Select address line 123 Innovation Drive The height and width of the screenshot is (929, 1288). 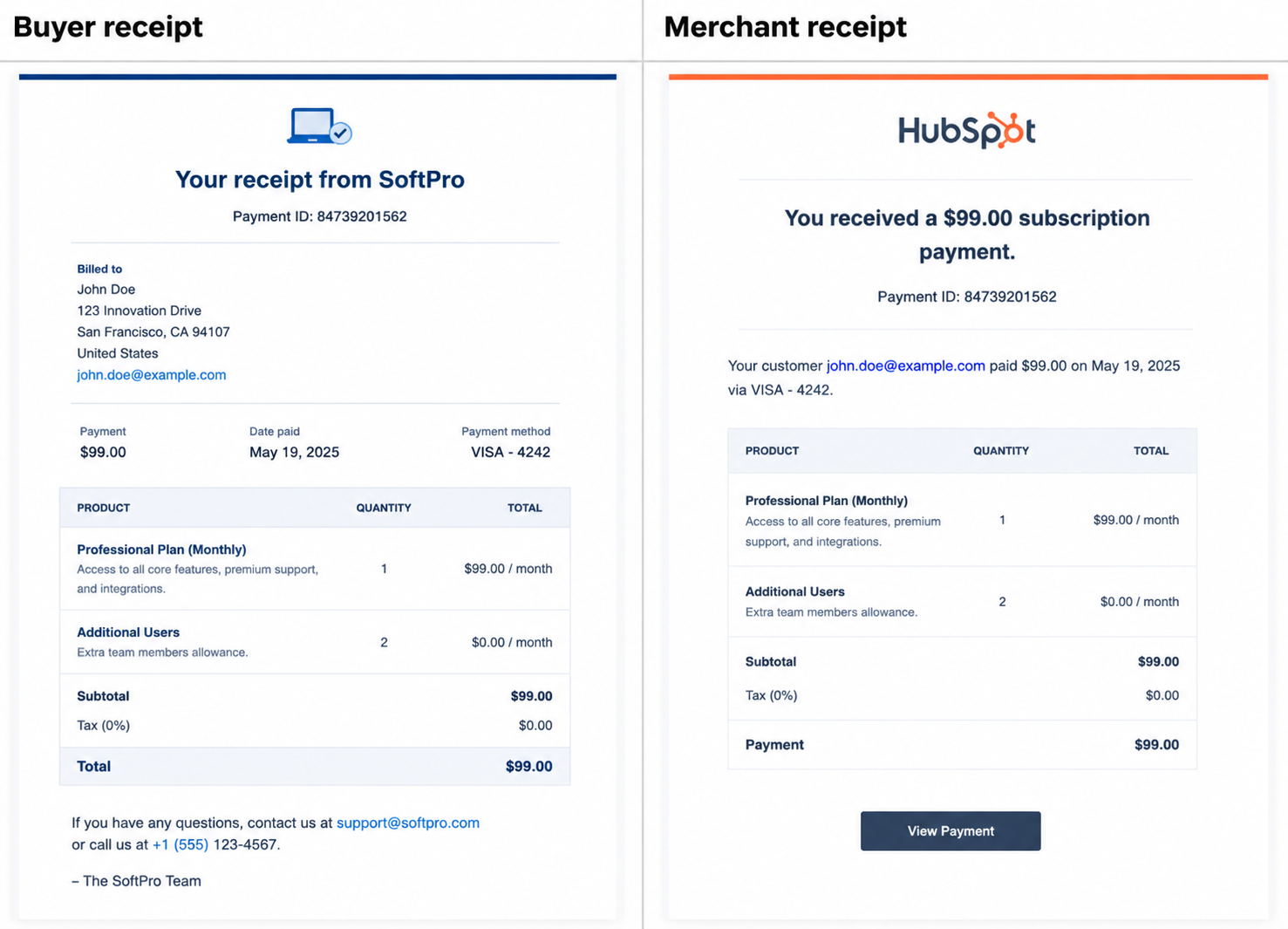(140, 311)
